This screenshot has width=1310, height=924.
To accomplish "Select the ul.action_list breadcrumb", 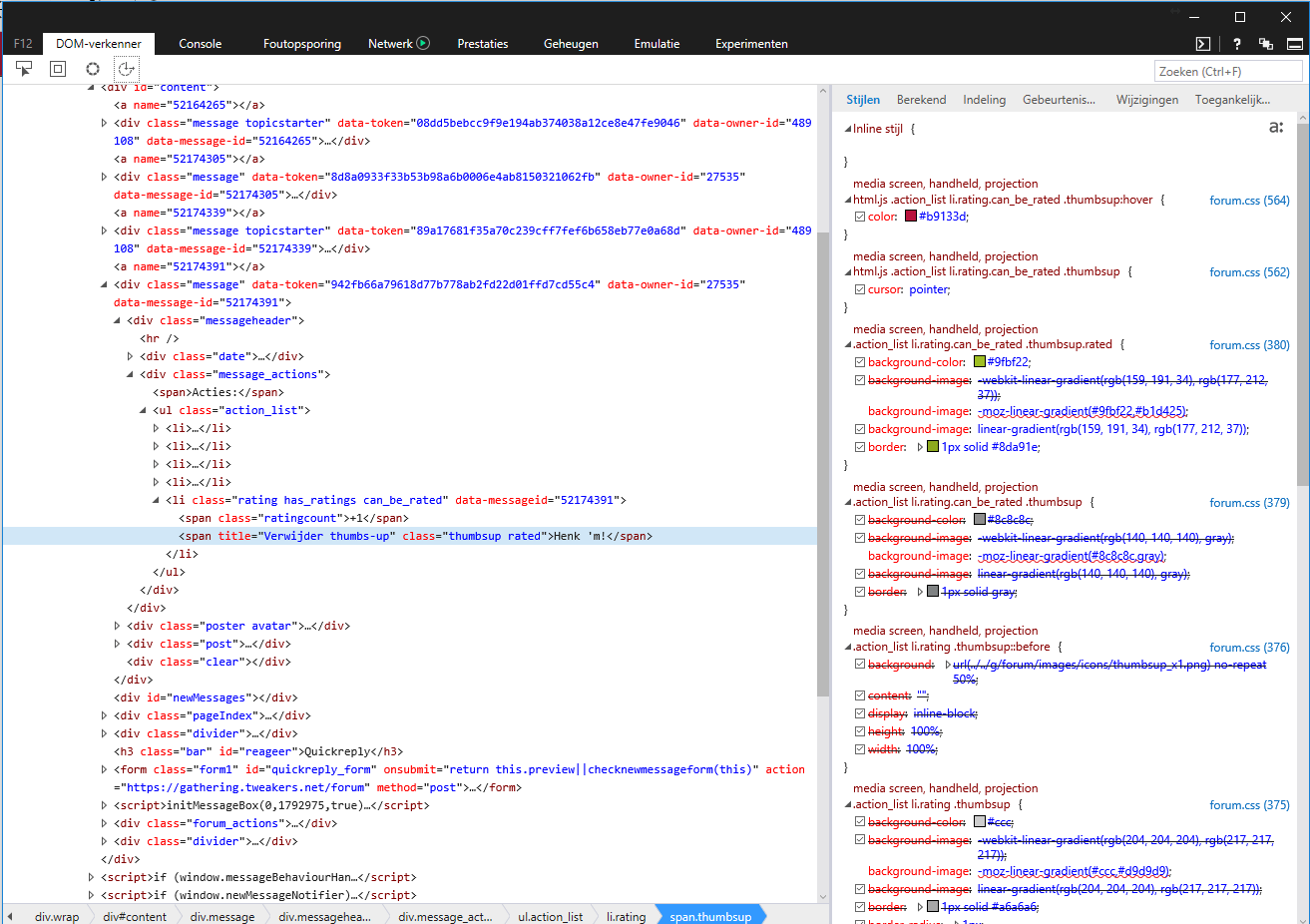I will pyautogui.click(x=550, y=916).
